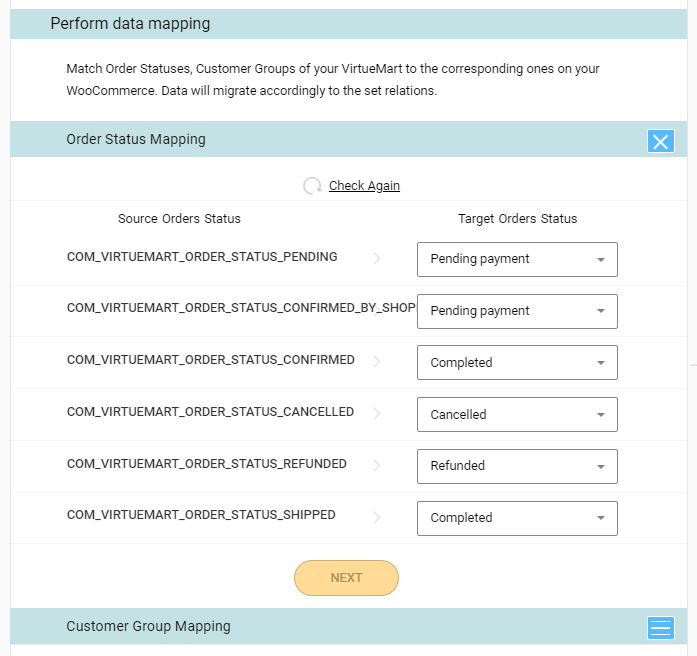Open target status dropdown for CONFIRMED_BY_SHOPPER

click(517, 311)
